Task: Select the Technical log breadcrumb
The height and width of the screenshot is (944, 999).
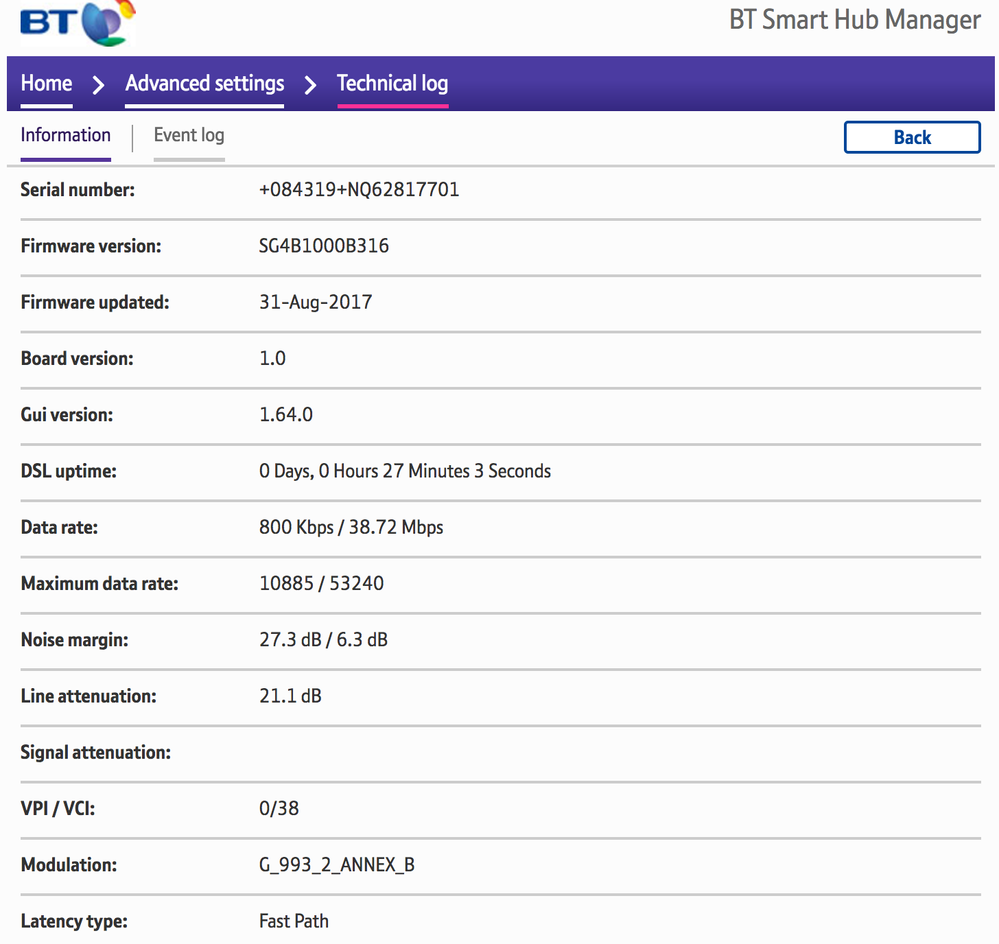Action: pyautogui.click(x=392, y=83)
